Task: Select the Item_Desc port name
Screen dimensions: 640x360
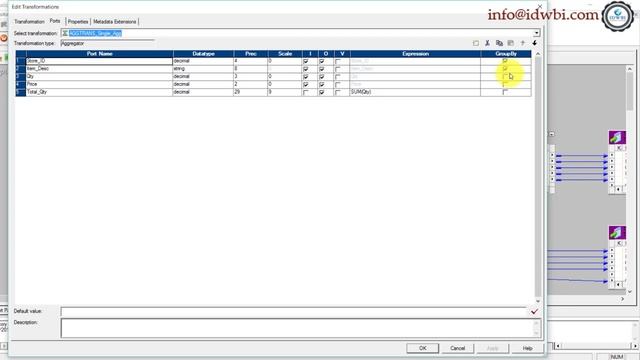Action: coord(38,69)
